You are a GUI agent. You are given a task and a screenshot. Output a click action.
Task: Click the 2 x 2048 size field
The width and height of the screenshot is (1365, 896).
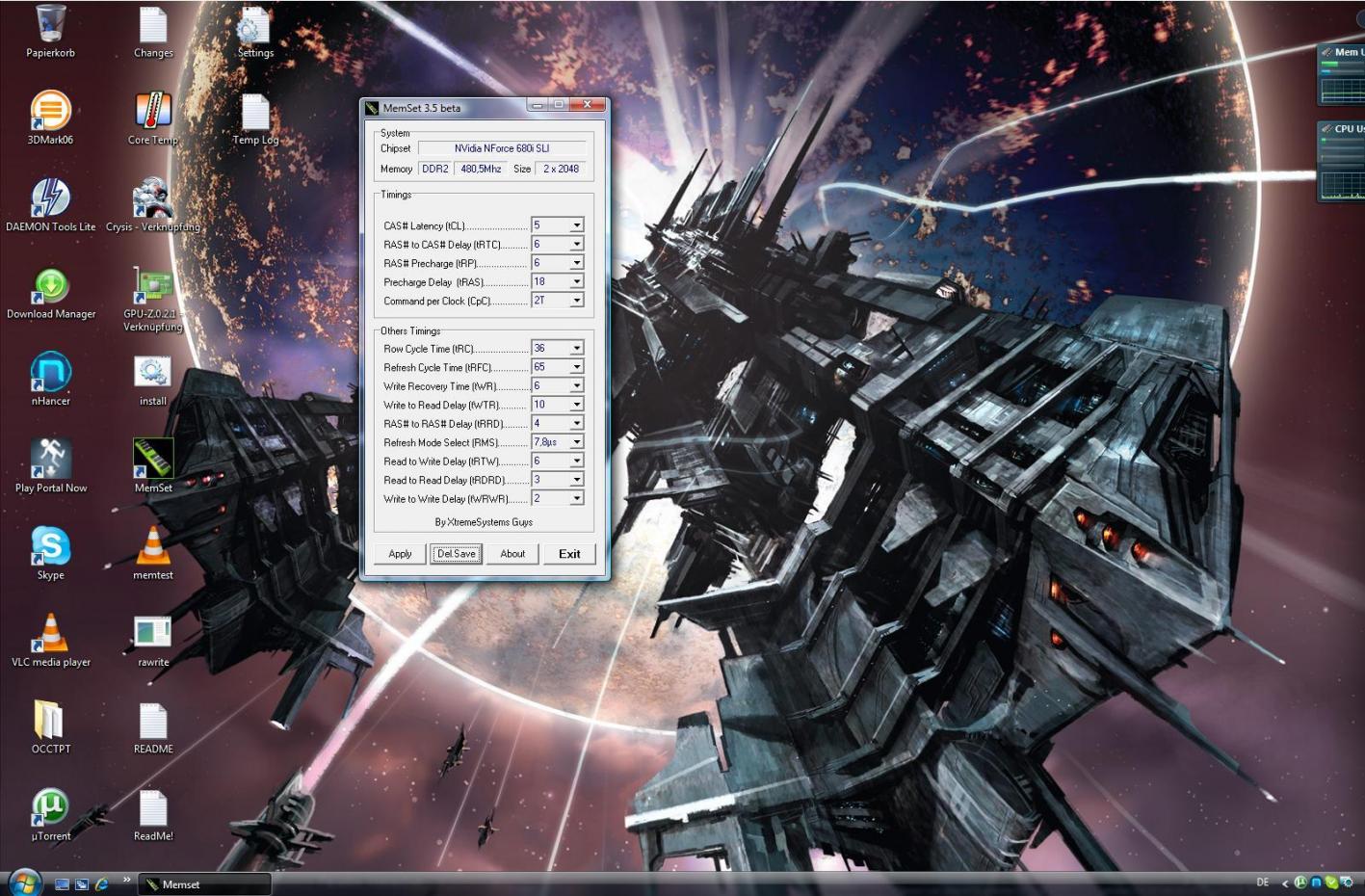(x=561, y=169)
